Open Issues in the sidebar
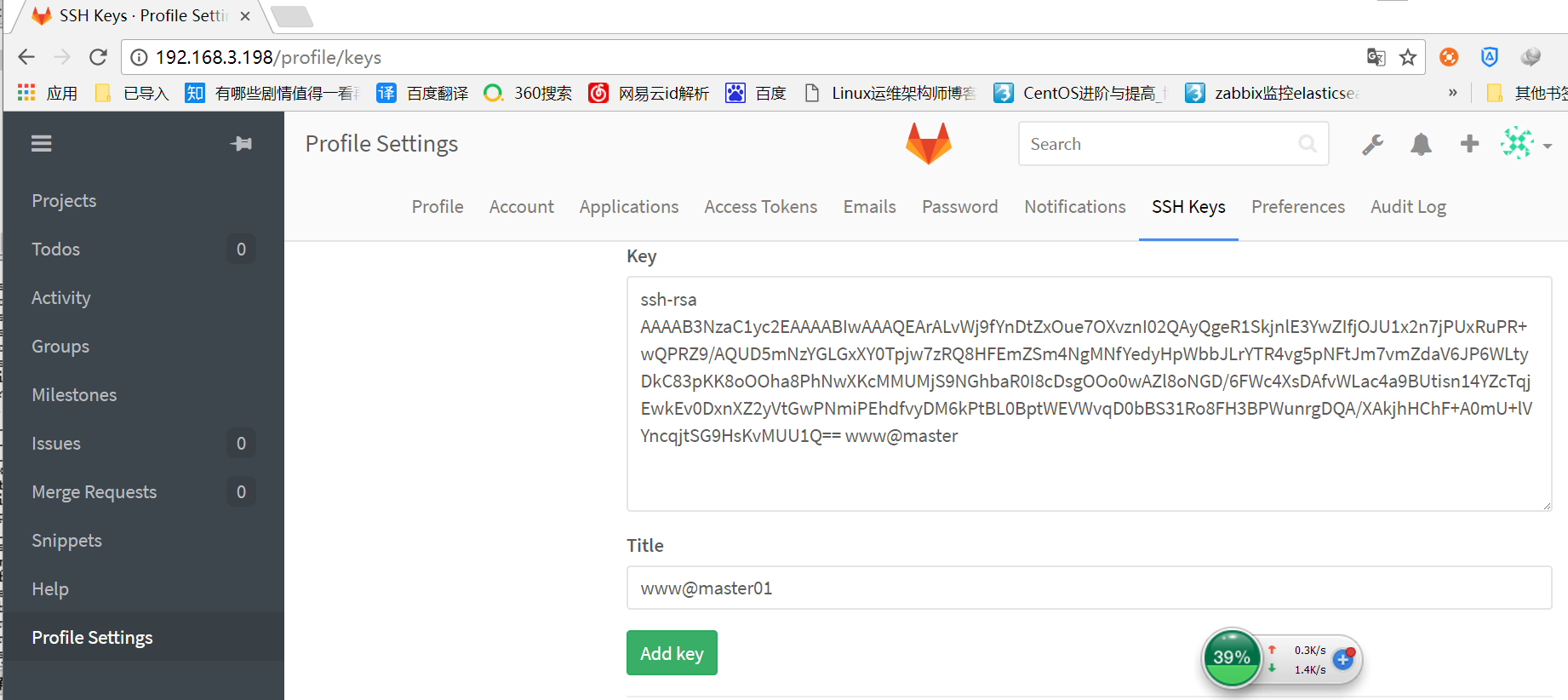The width and height of the screenshot is (1568, 700). coord(143,444)
